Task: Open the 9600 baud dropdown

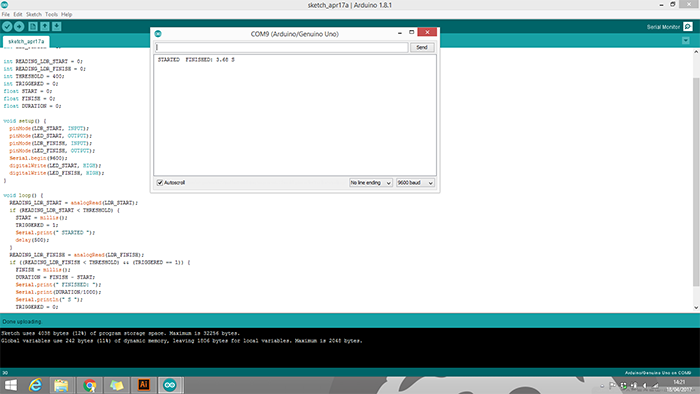Action: (415, 183)
